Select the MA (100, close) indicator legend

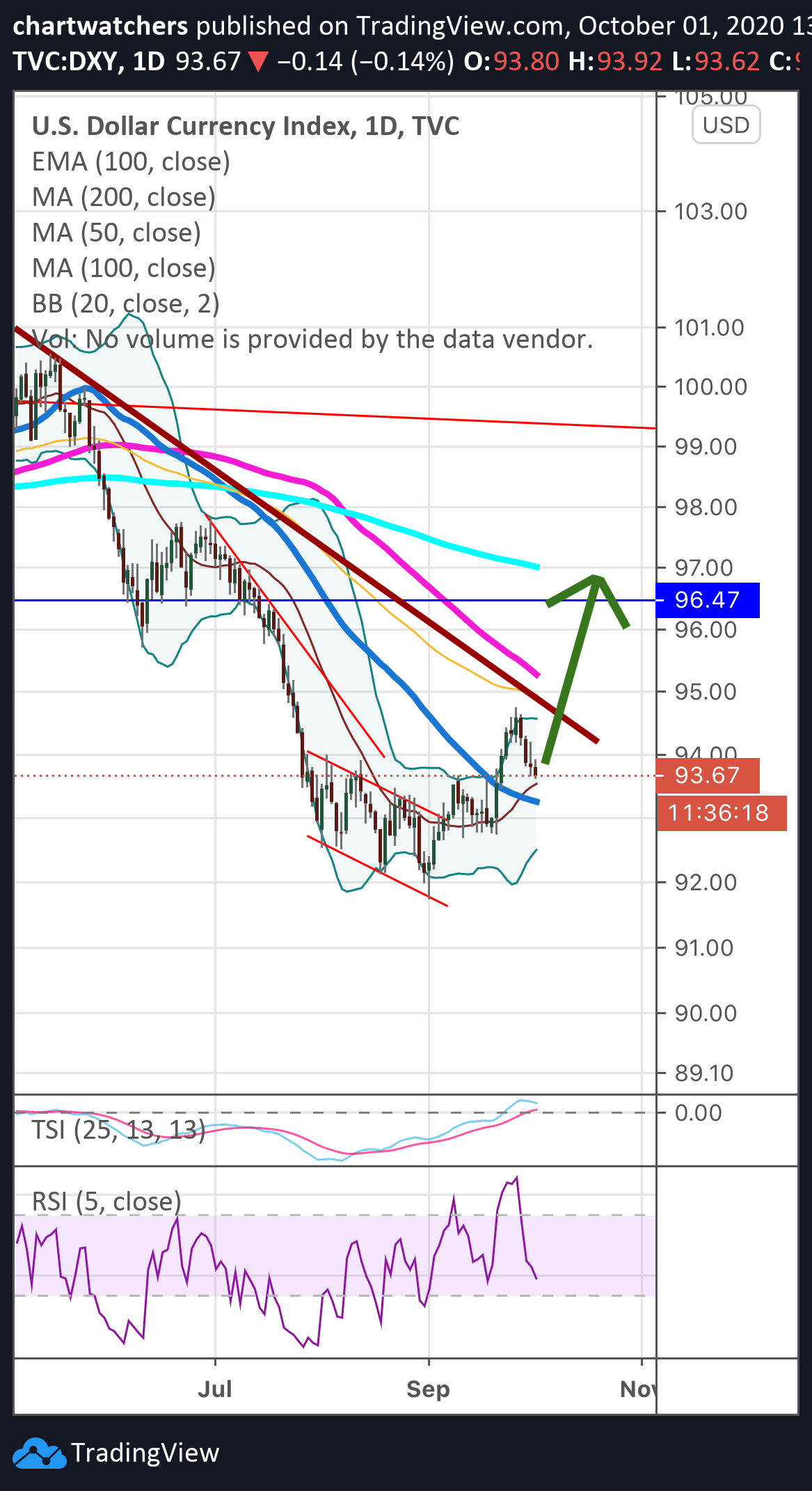[124, 268]
